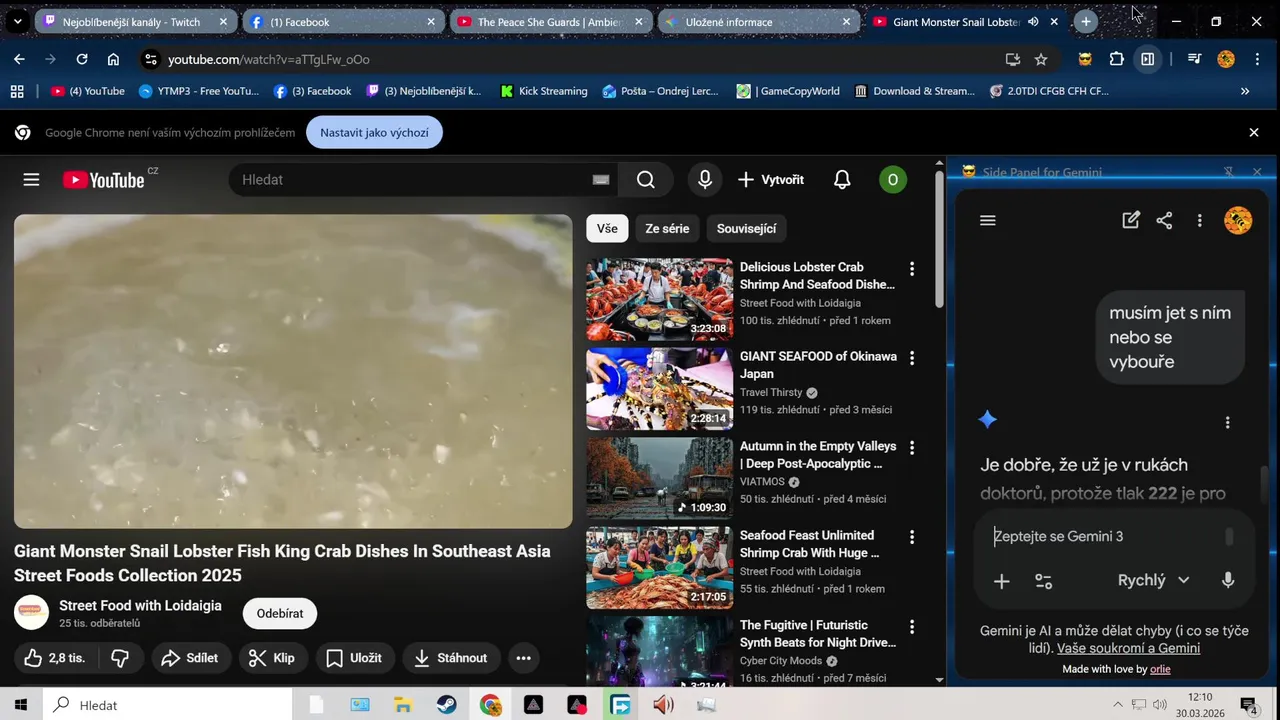Open the Gemini side panel hamburger menu
Viewport: 1280px width, 720px height.
click(x=988, y=221)
